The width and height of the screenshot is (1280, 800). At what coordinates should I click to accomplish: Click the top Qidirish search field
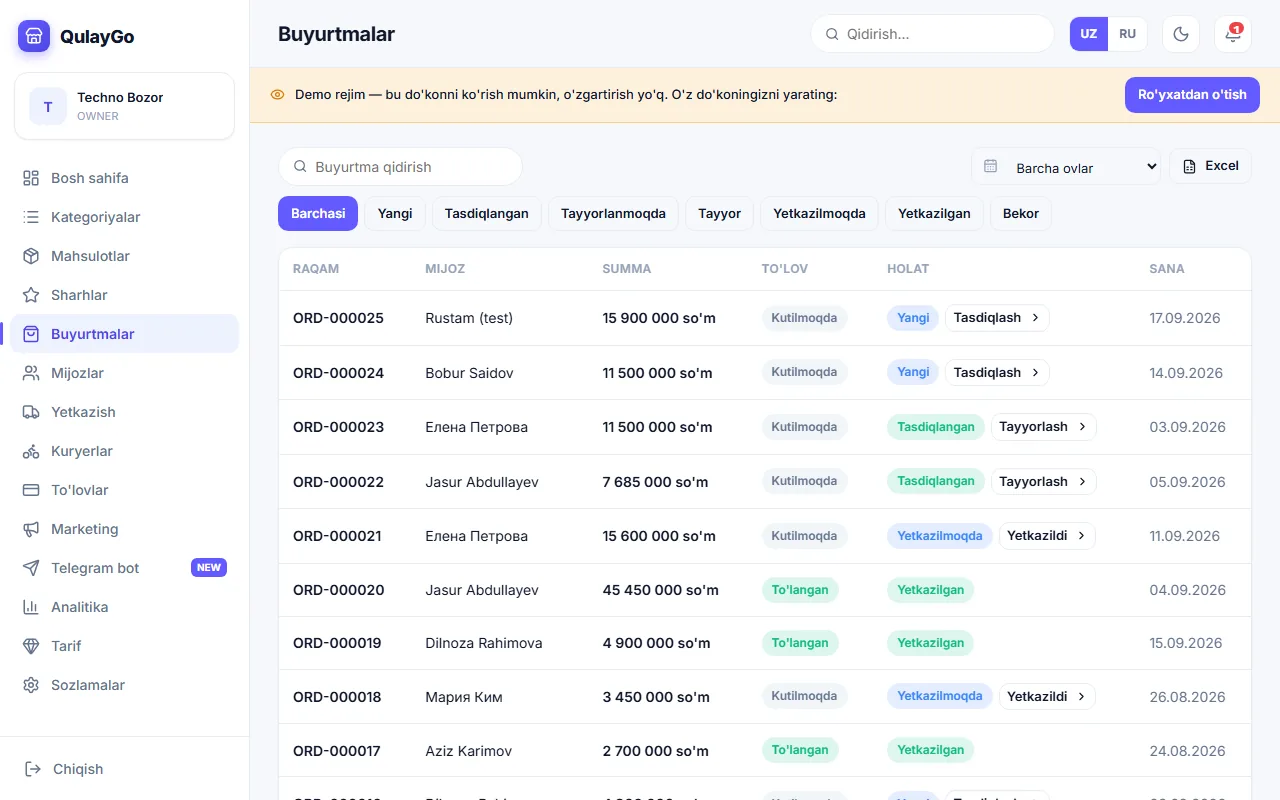932,34
